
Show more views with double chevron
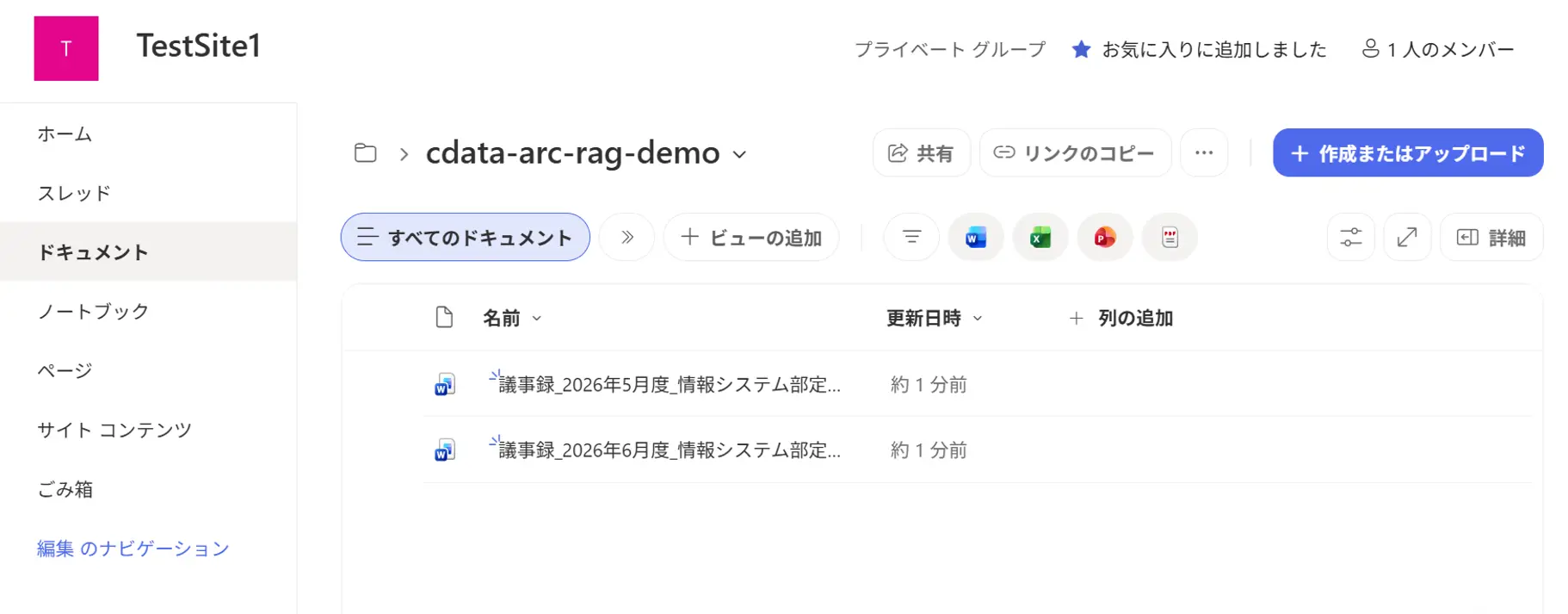click(x=627, y=237)
